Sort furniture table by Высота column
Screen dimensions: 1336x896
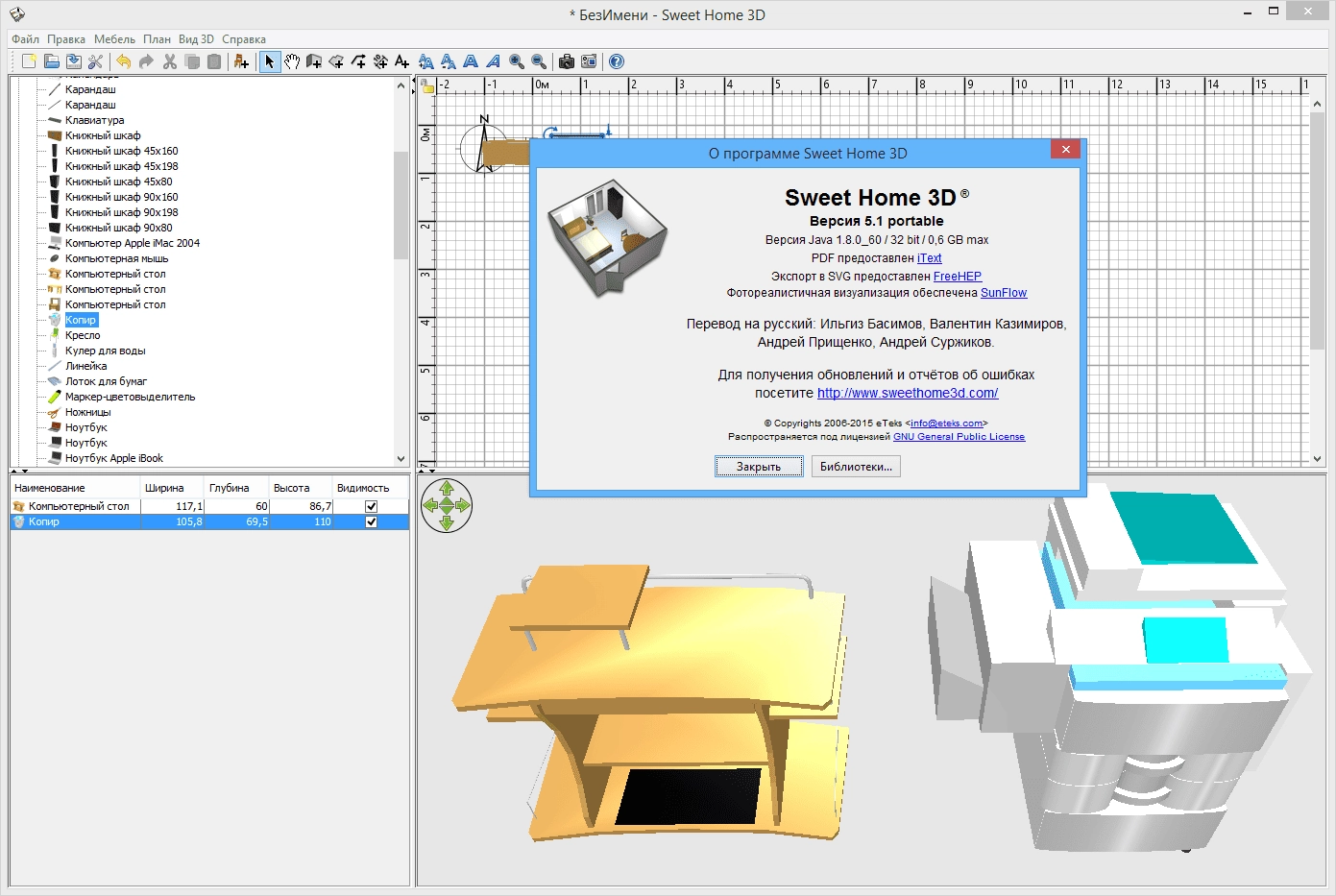301,488
